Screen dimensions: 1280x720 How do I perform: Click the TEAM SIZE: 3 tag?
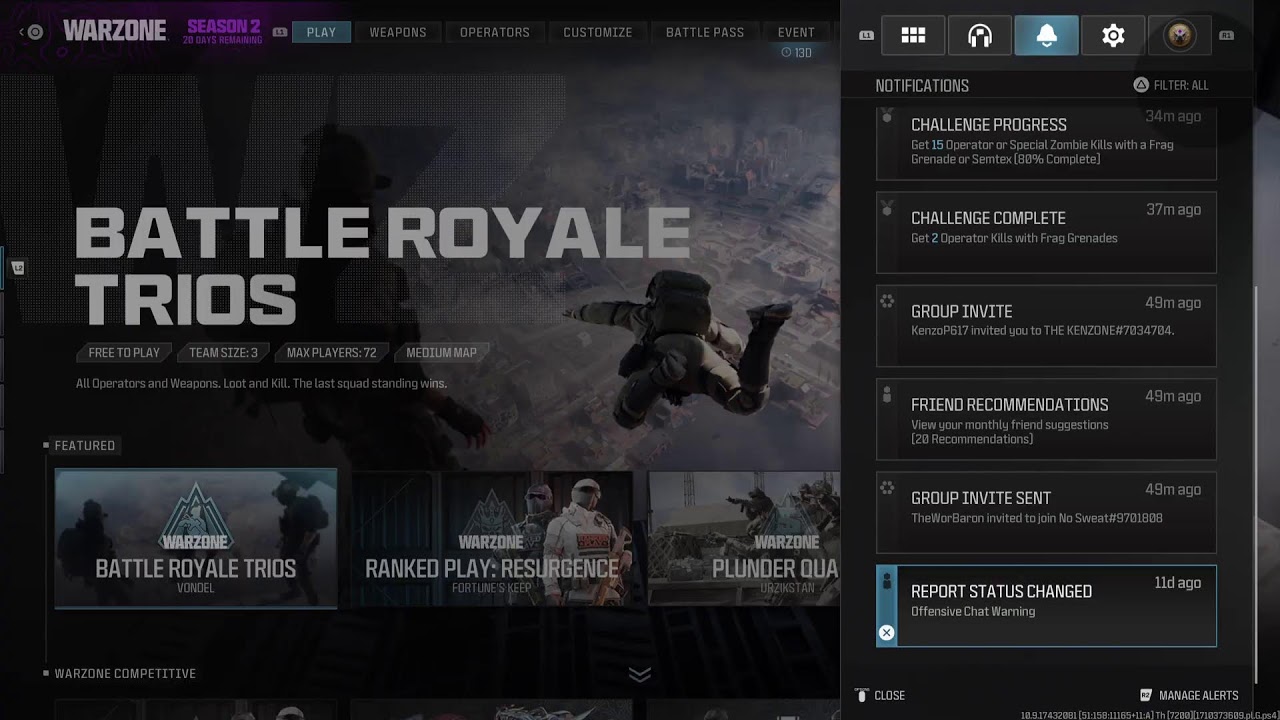[x=223, y=353]
